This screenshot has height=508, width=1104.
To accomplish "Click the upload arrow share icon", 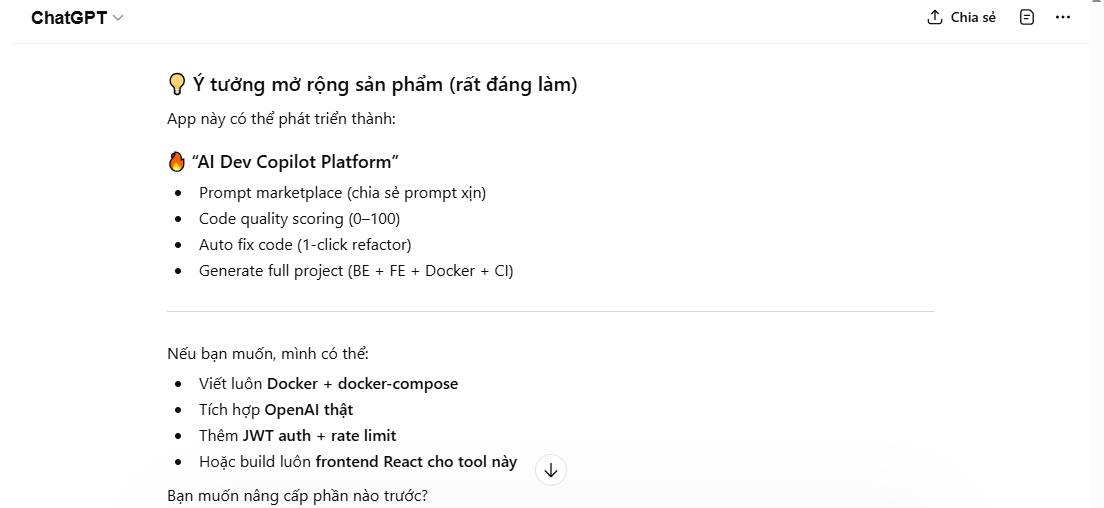I will 935,17.
